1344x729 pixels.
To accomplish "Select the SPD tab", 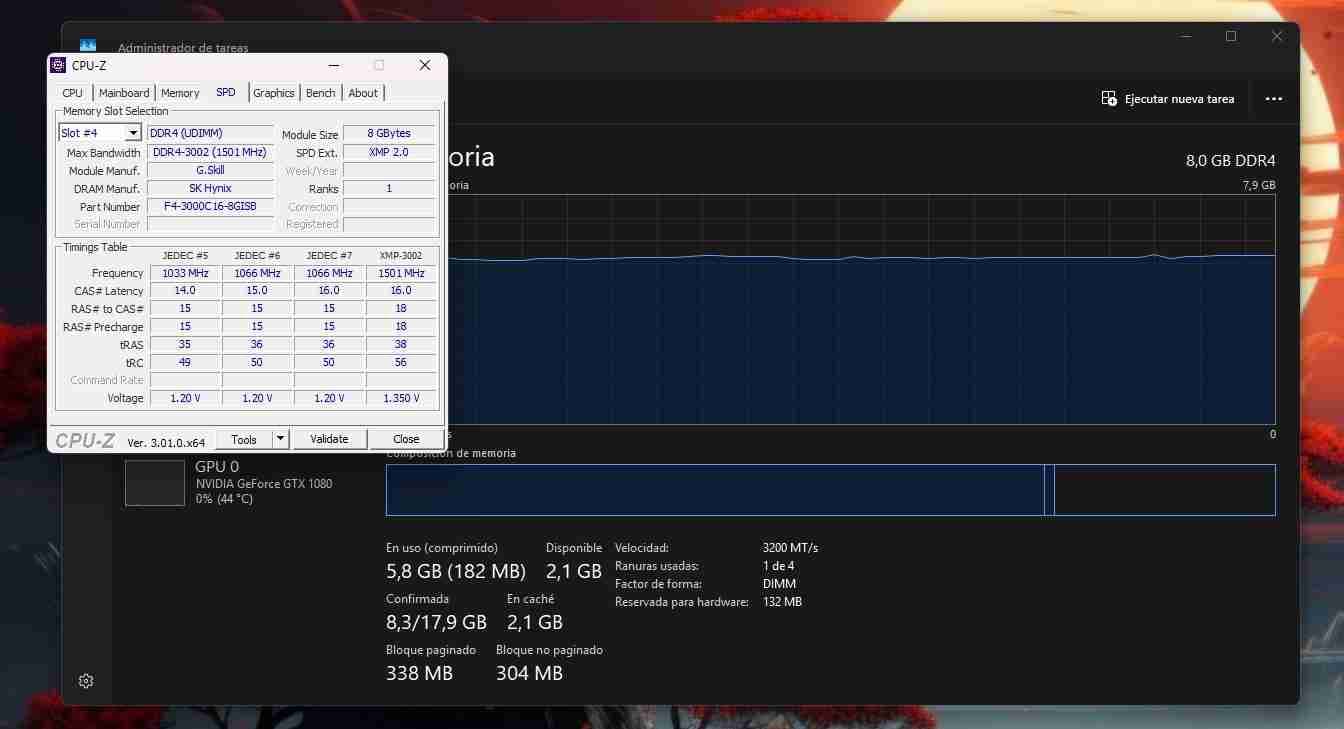I will coord(226,92).
